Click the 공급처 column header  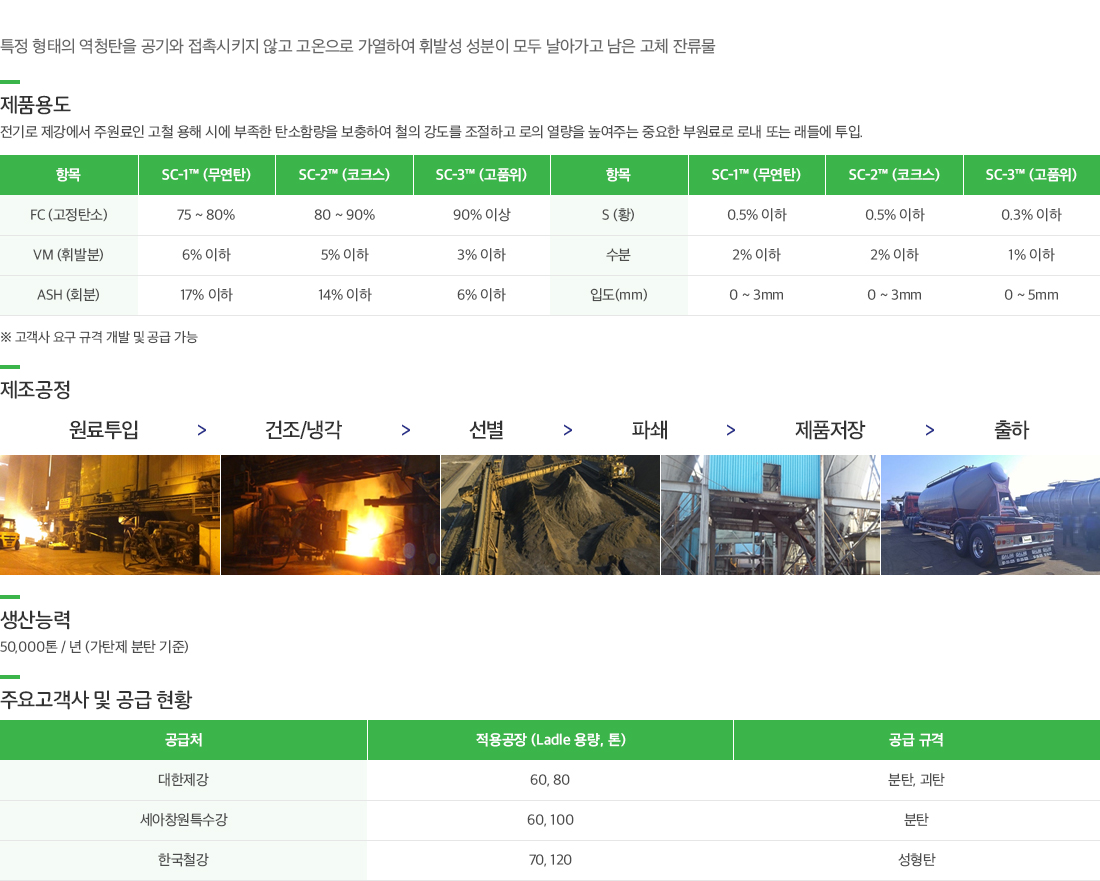tap(184, 739)
